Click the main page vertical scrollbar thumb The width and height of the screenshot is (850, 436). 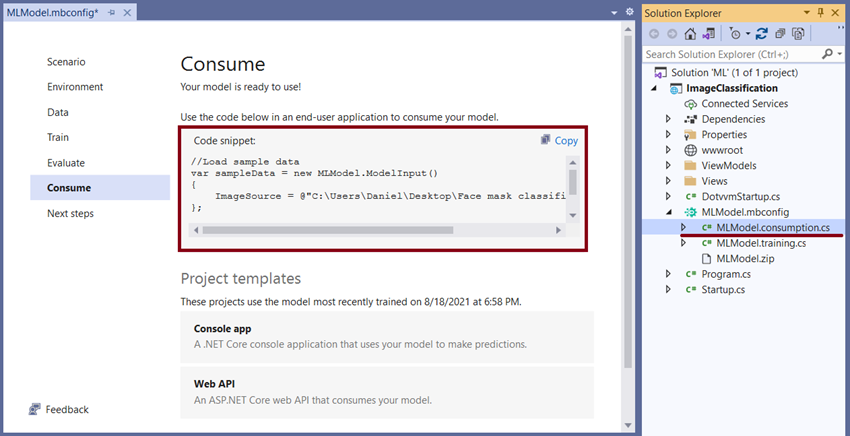[628, 202]
